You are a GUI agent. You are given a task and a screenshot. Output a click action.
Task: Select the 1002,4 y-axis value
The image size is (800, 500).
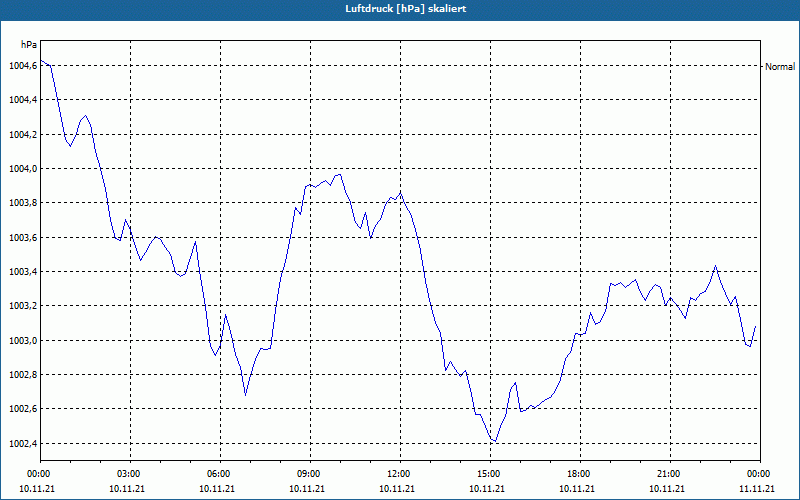click(23, 443)
